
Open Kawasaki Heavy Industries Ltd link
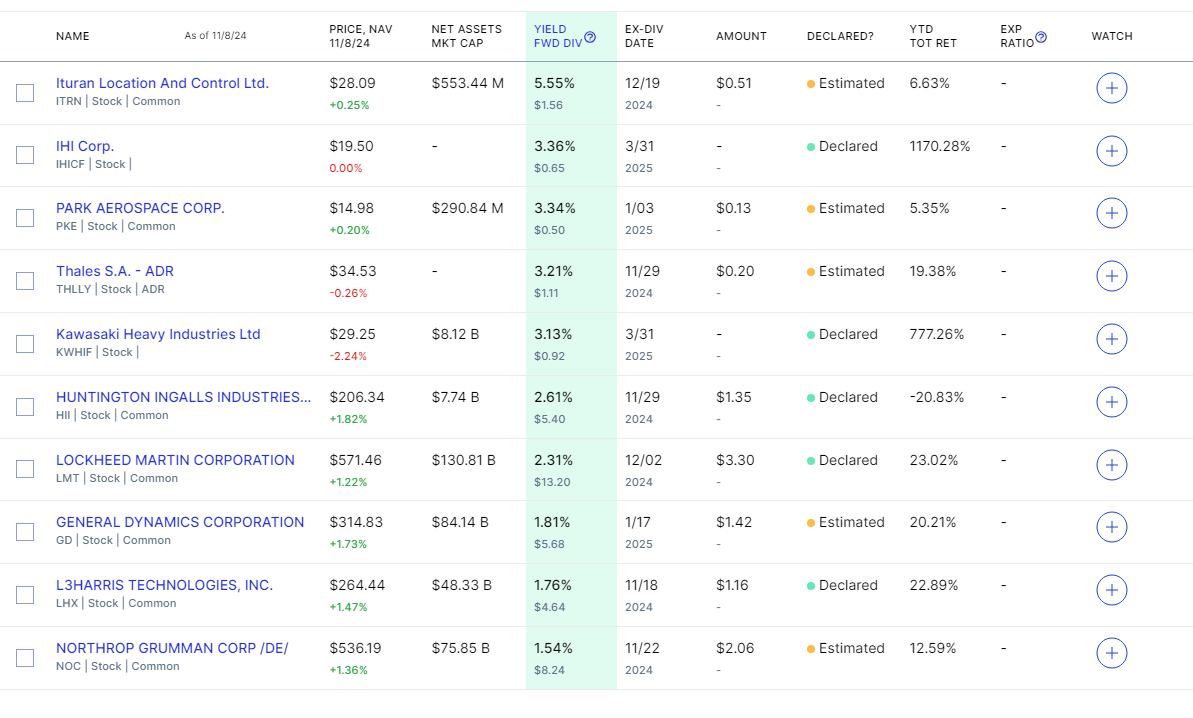158,334
